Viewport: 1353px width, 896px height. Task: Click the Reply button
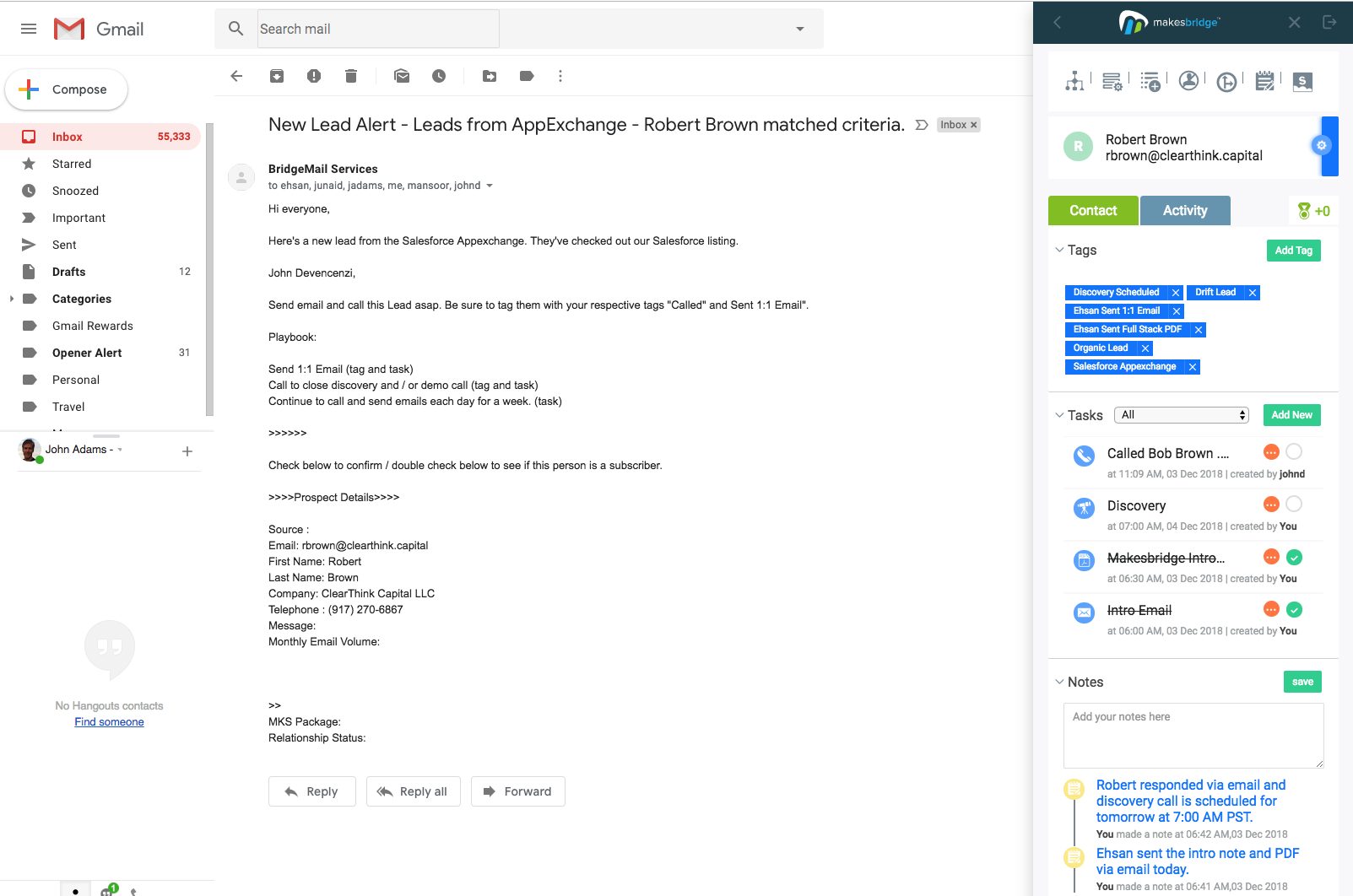[312, 791]
